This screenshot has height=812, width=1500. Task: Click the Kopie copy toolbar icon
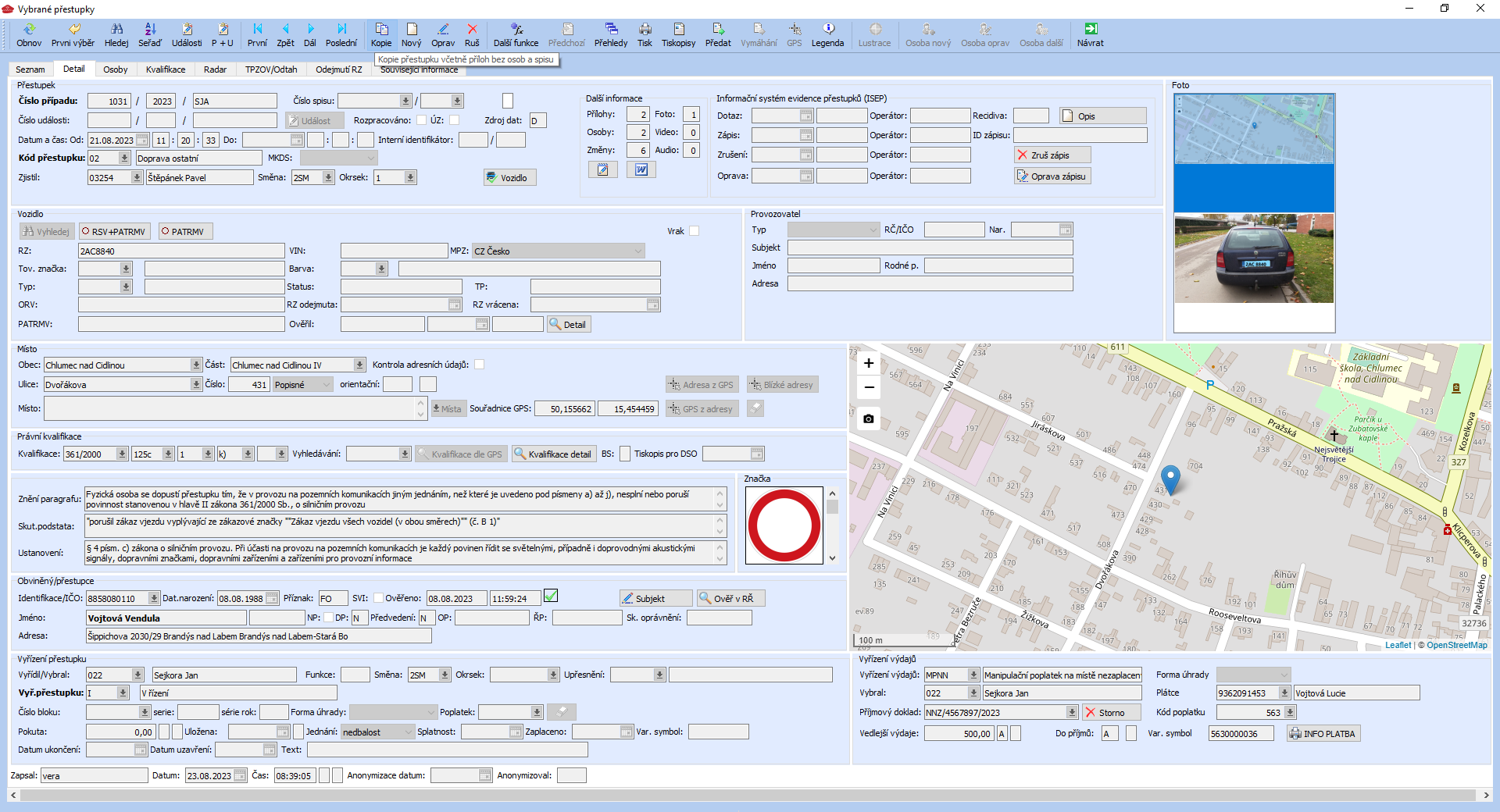tap(381, 35)
